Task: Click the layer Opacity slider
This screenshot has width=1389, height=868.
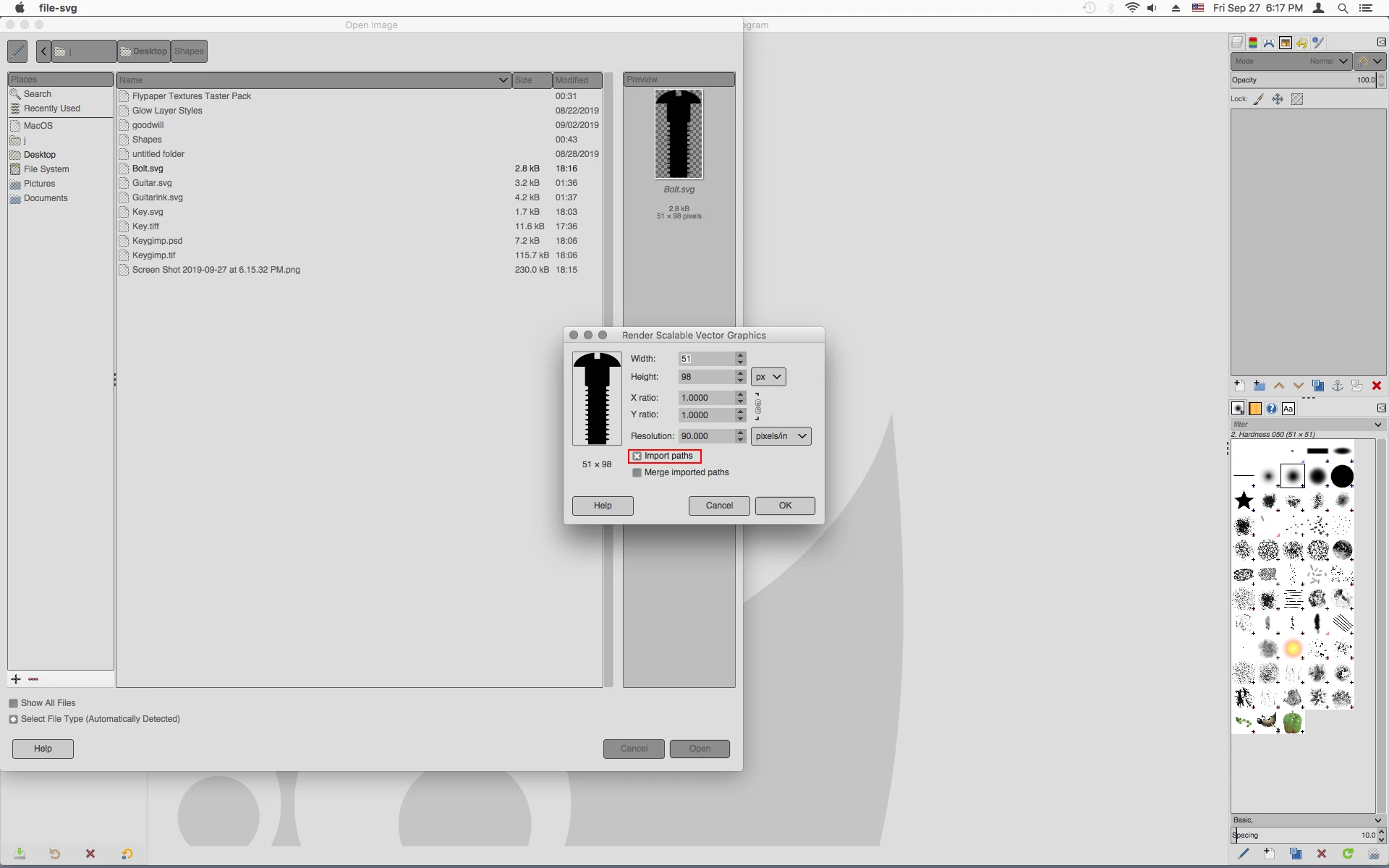Action: coord(1302,80)
